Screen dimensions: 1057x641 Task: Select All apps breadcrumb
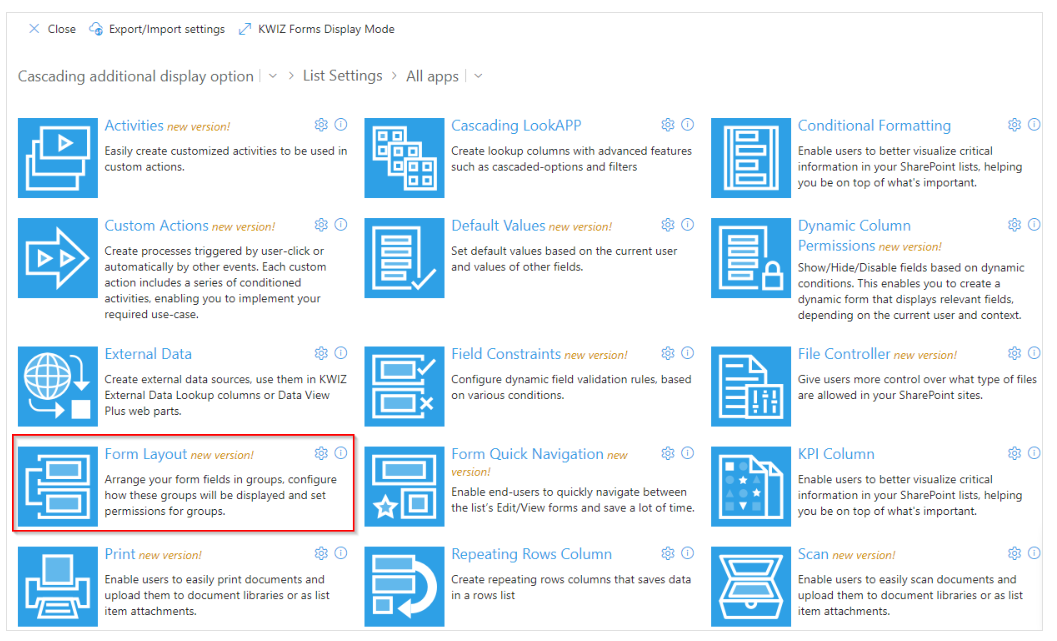pos(432,76)
